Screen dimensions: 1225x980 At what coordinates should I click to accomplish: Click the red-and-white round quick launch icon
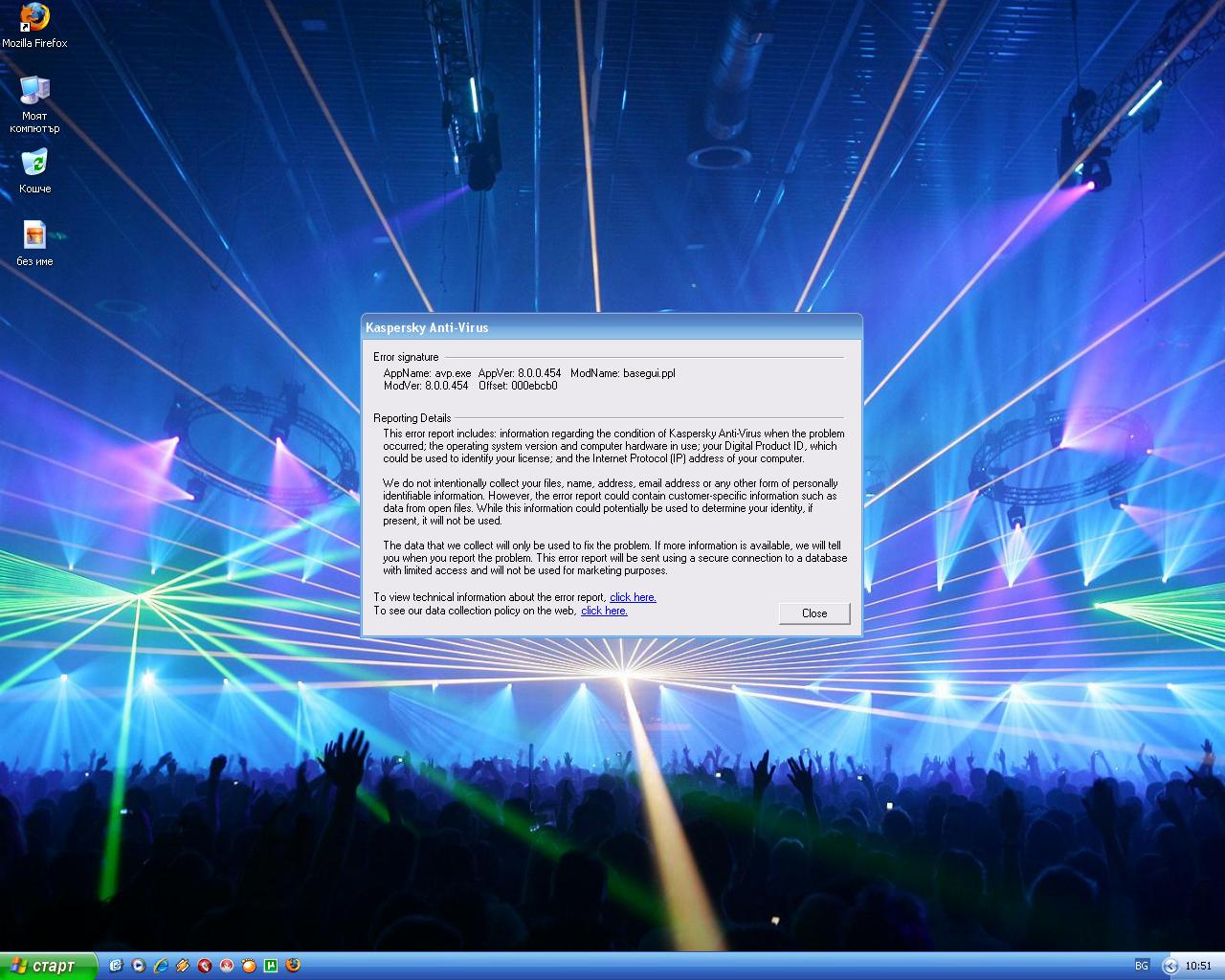(227, 966)
